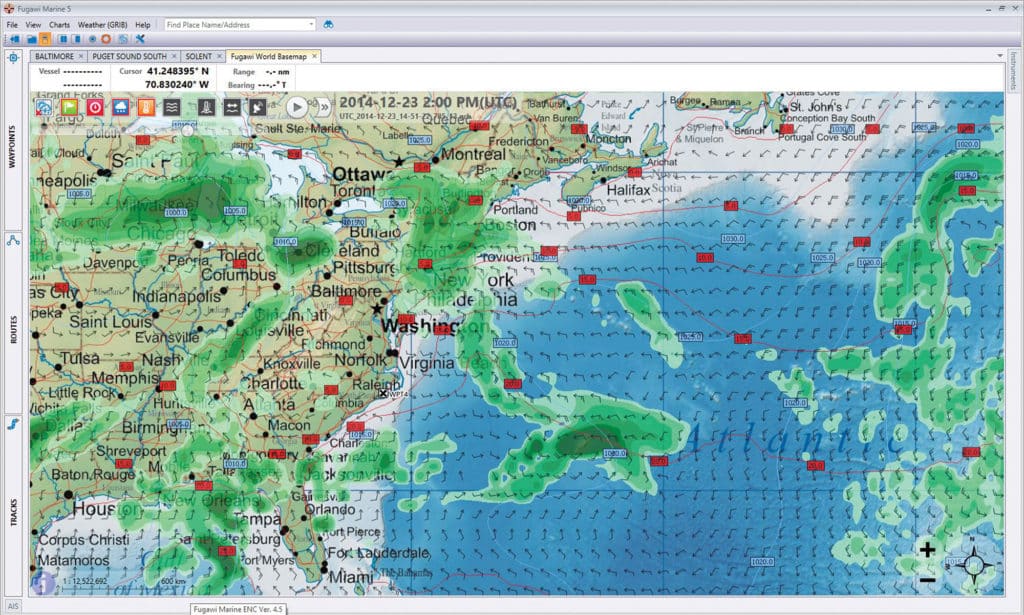Click the cursor latitude 41.248395° N
This screenshot has height=615, width=1024.
tap(178, 71)
